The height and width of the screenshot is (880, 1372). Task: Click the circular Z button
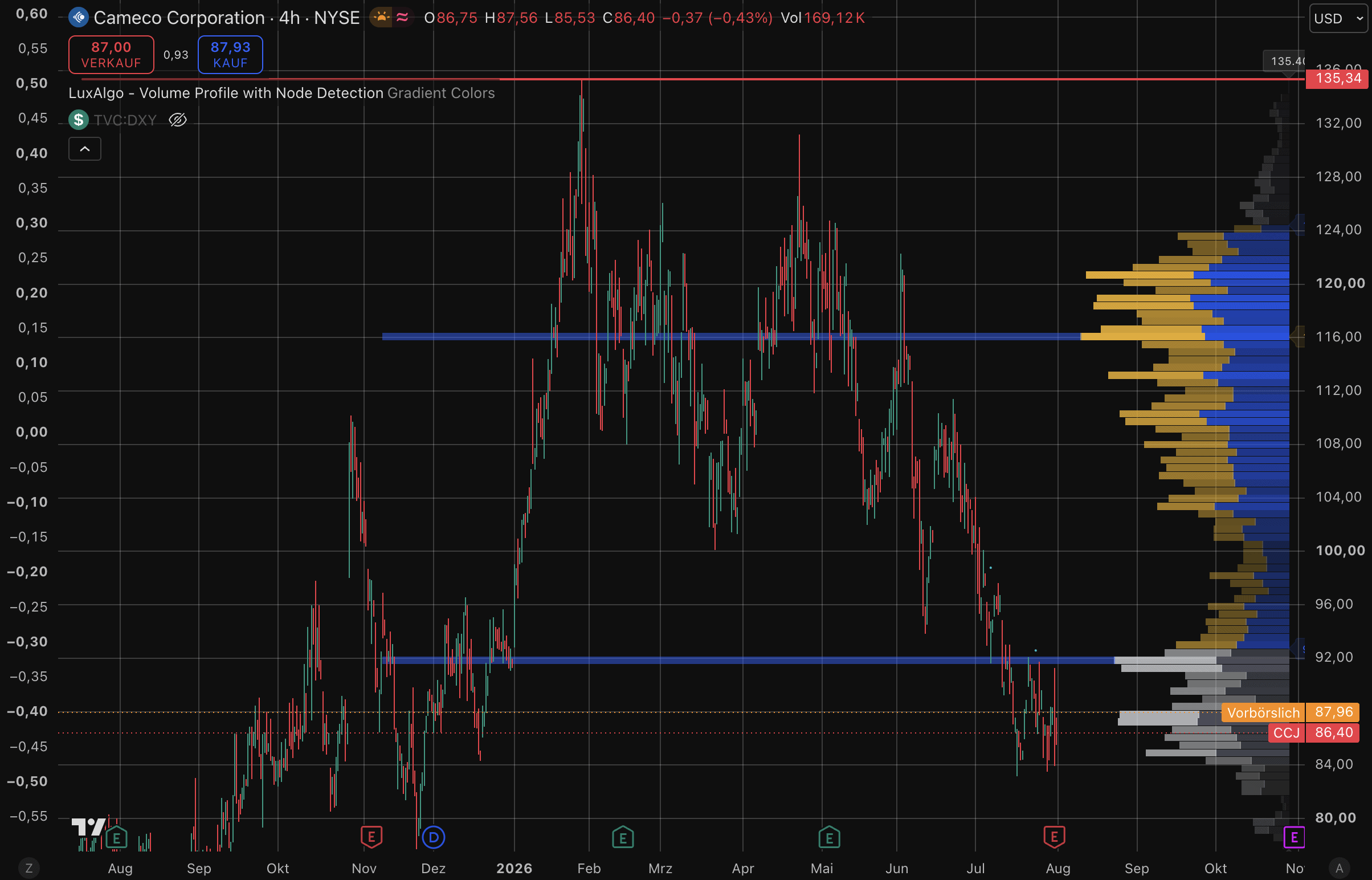29,869
